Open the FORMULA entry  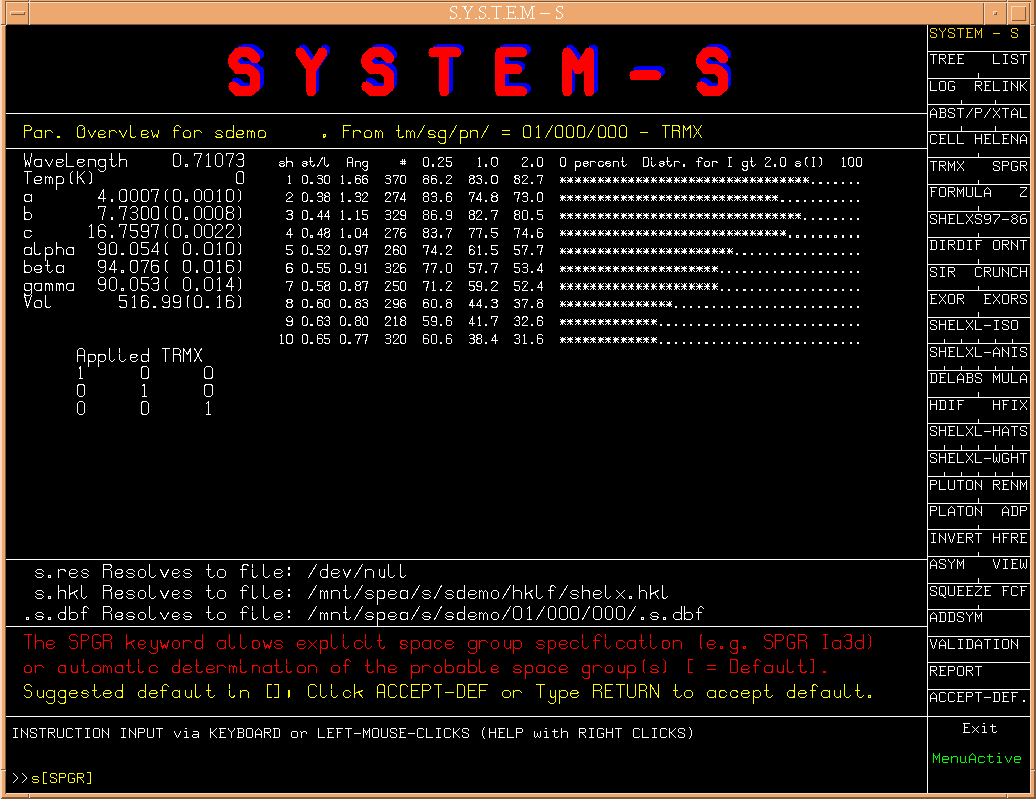tap(960, 192)
